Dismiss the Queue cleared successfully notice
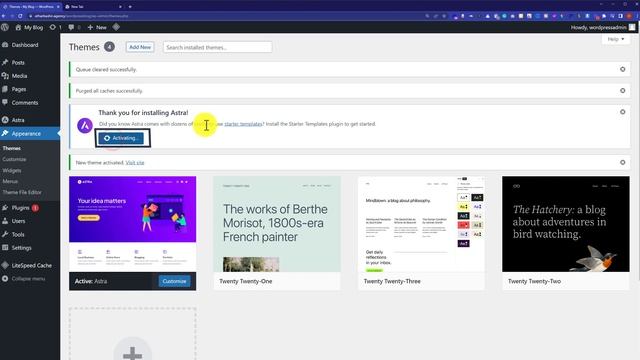This screenshot has height=360, width=640. 622,69
